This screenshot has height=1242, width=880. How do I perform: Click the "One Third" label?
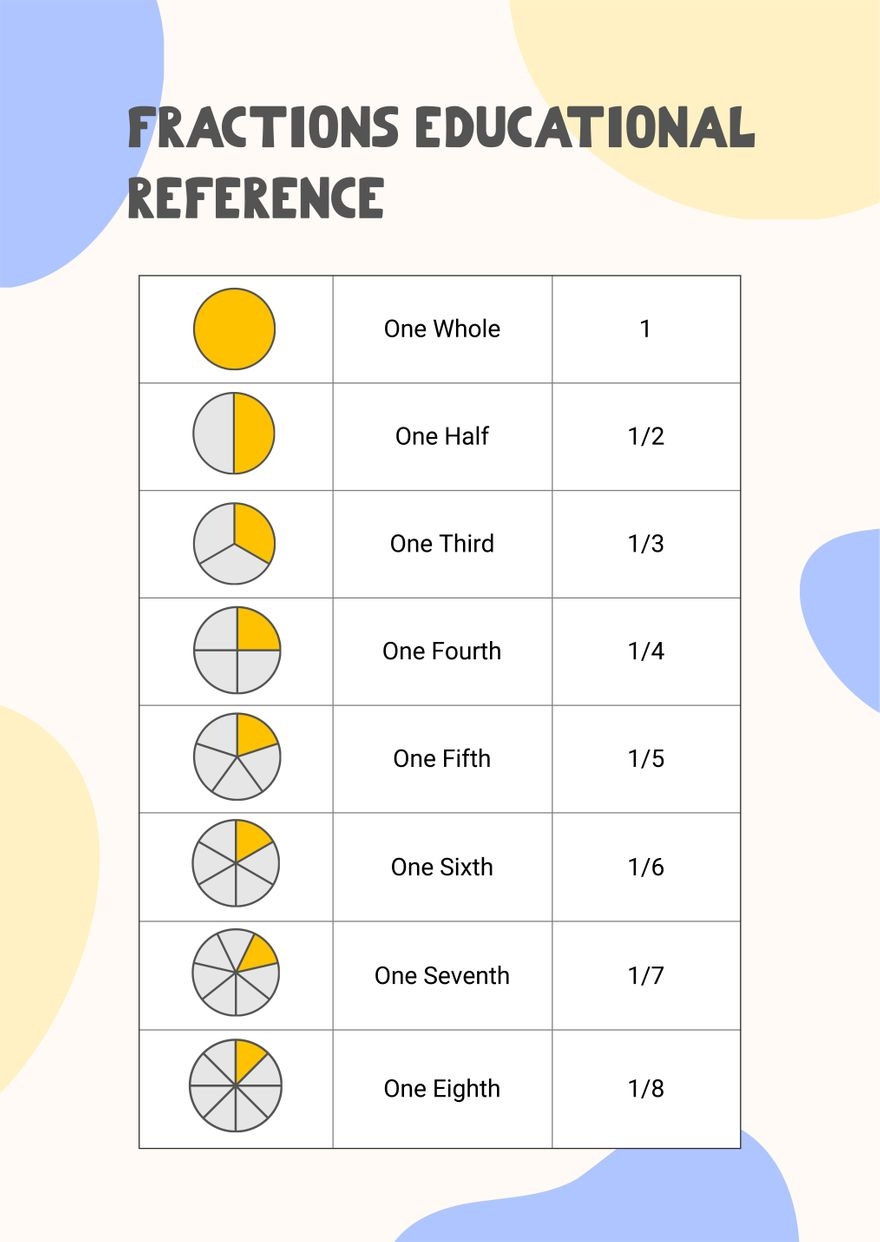(x=442, y=544)
